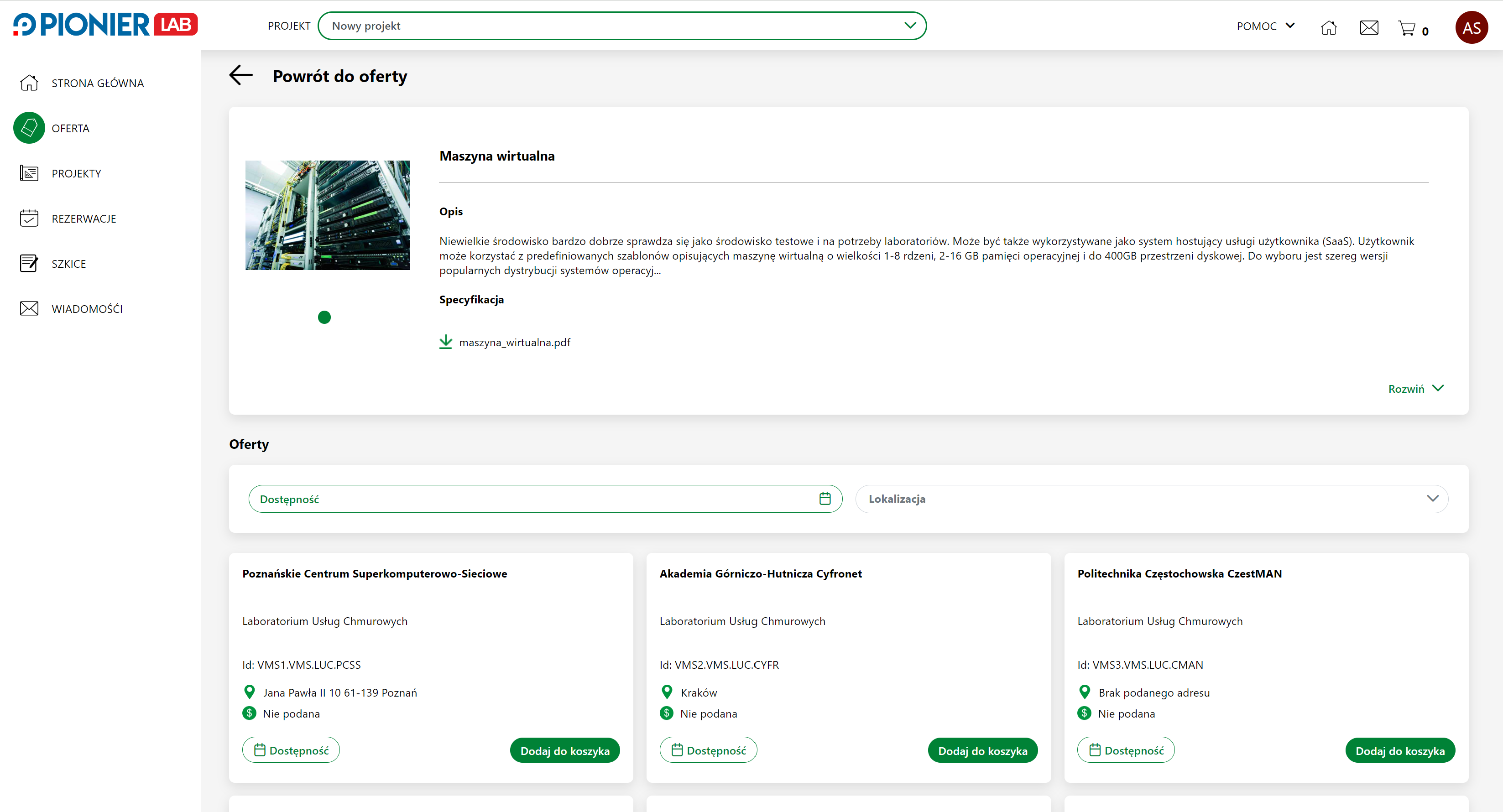This screenshot has width=1503, height=812.
Task: Open the shopping cart icon
Action: tap(1407, 28)
